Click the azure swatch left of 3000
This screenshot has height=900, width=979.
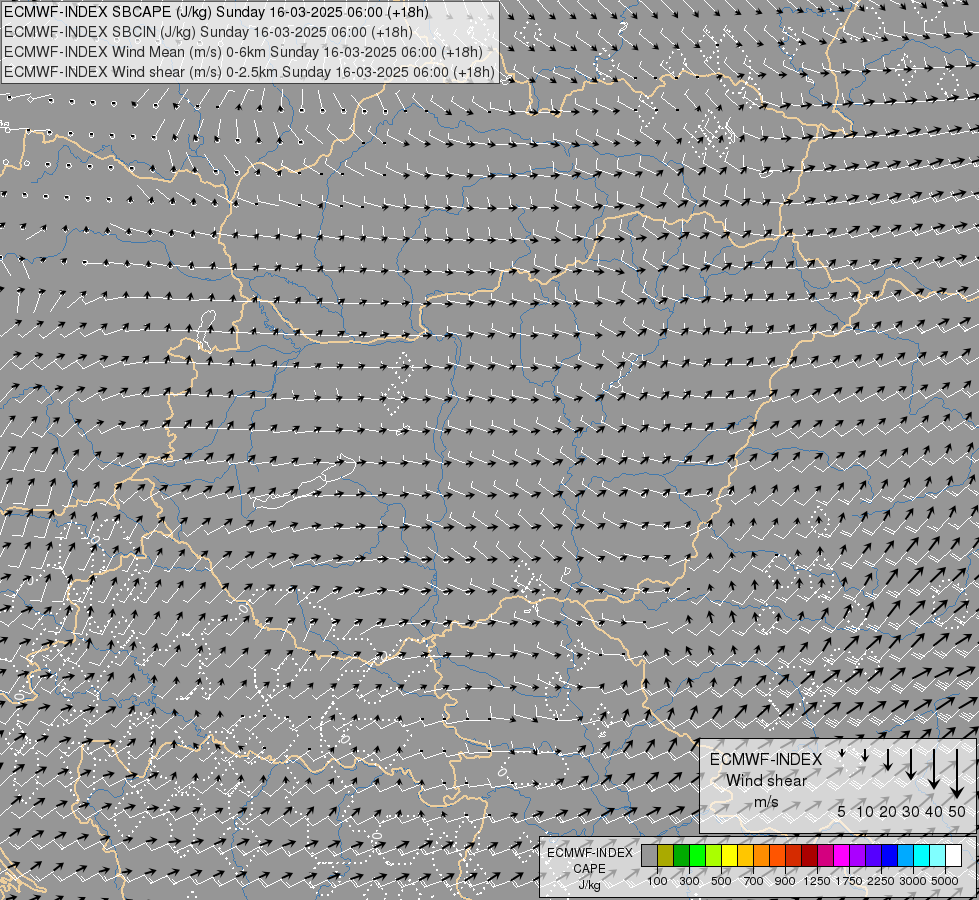click(906, 855)
